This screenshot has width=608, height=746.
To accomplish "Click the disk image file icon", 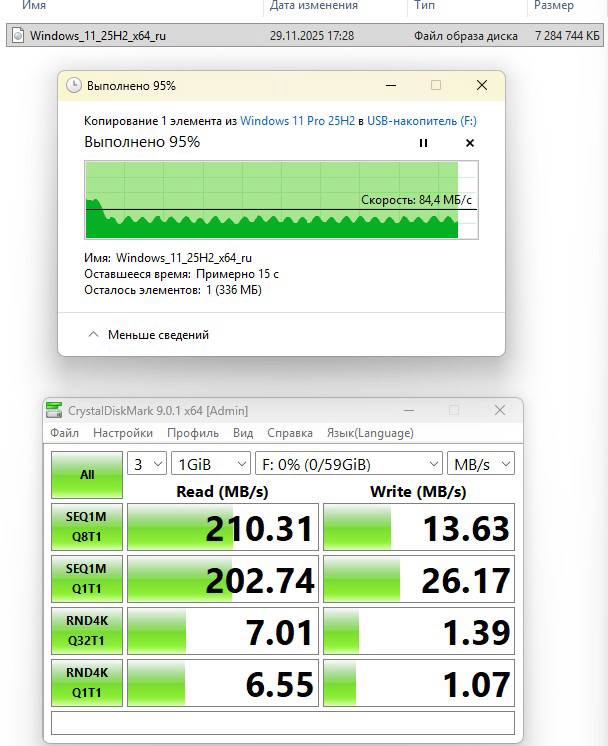I will point(17,36).
